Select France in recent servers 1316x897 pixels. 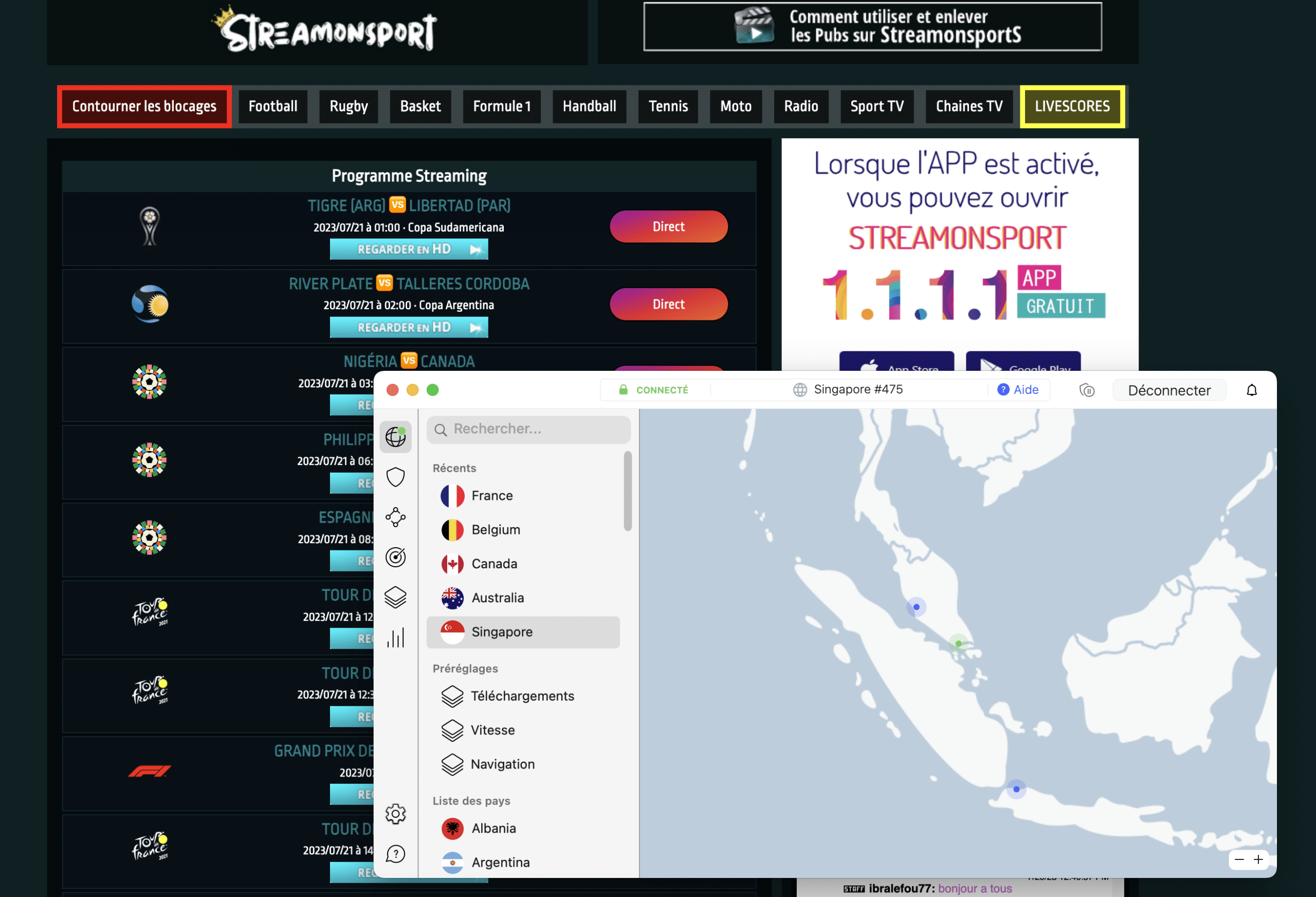pyautogui.click(x=523, y=496)
